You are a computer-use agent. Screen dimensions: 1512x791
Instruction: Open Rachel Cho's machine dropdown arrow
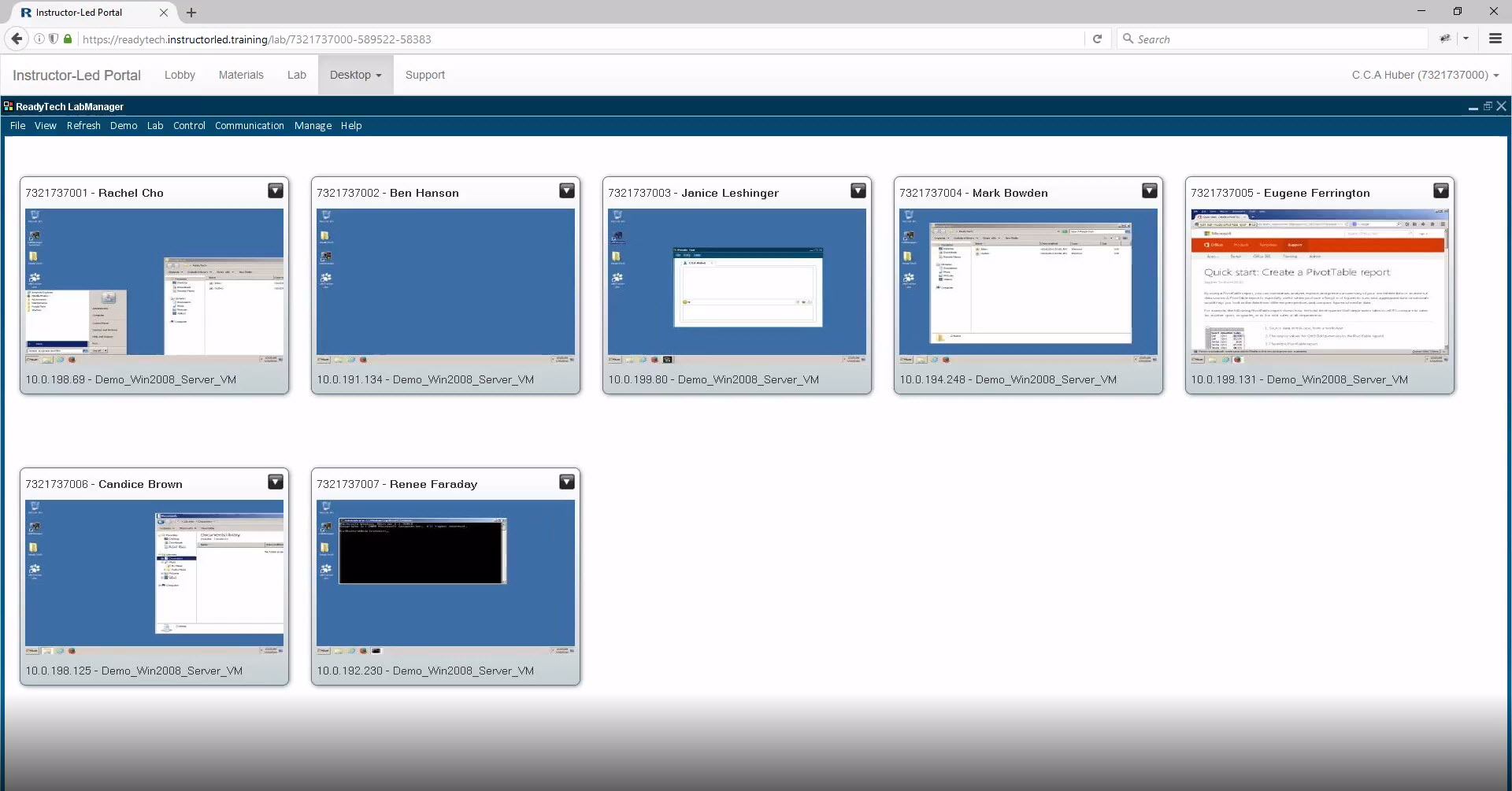click(x=276, y=190)
